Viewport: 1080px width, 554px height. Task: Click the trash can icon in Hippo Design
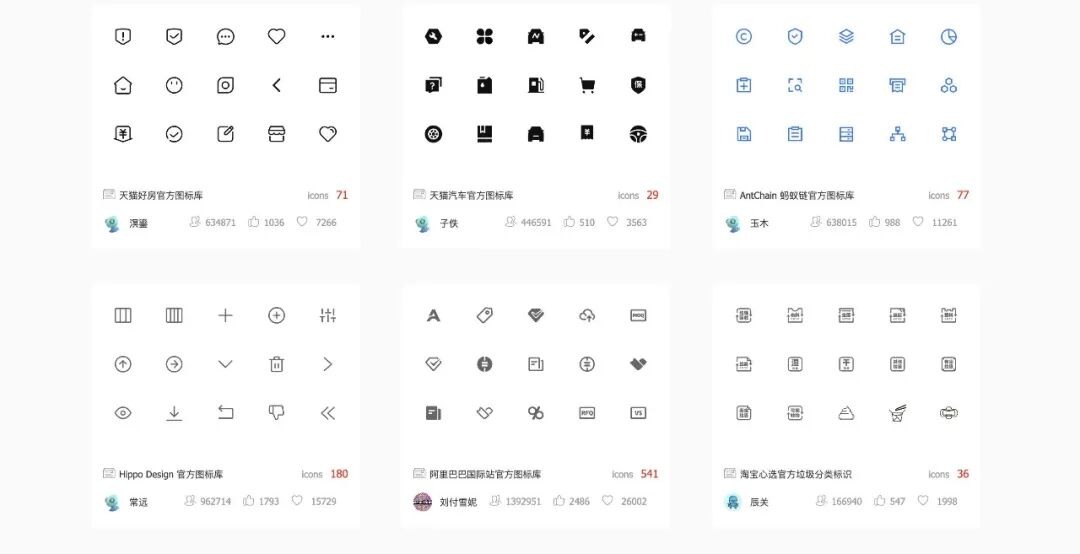pos(276,364)
